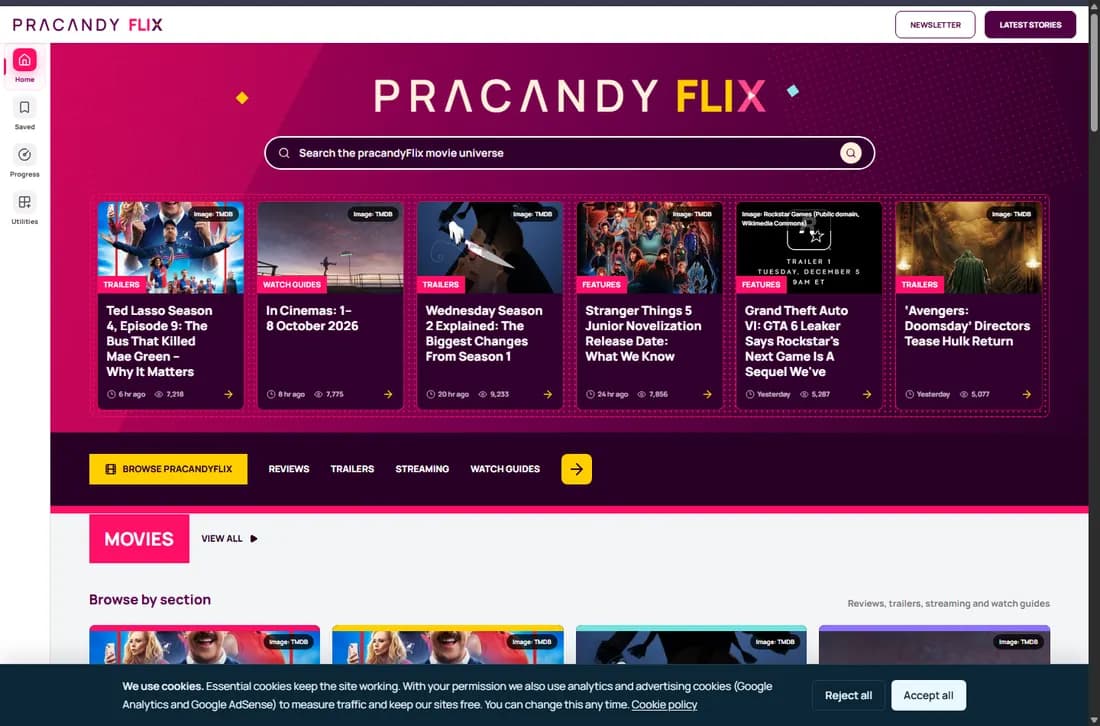Open Ted Lasso Season 4 article title

(159, 341)
